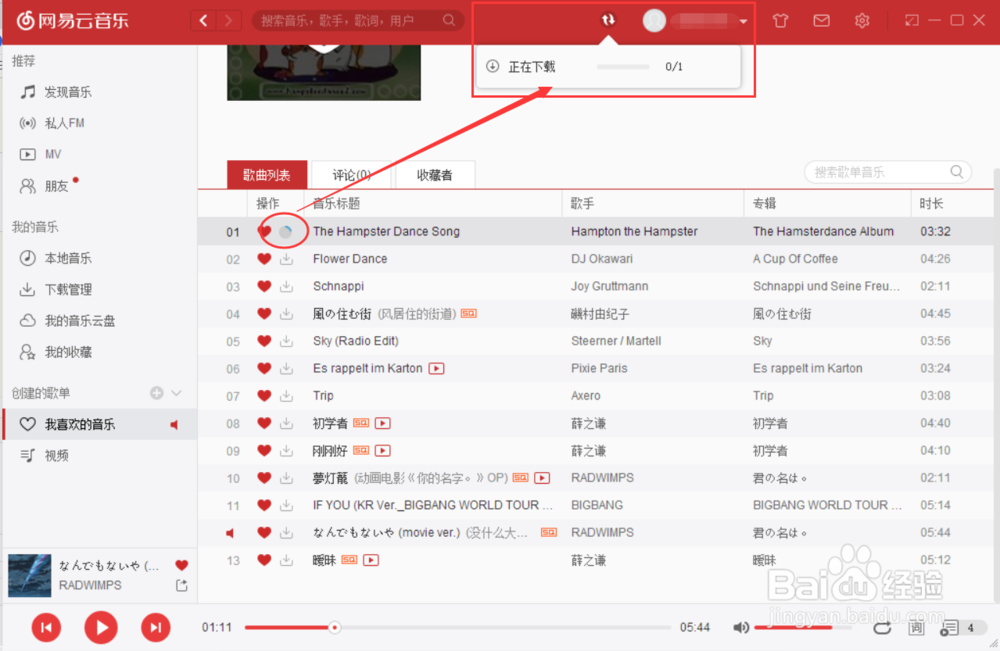1000x651 pixels.
Task: Click the search magnifier in top bar
Action: (x=449, y=20)
